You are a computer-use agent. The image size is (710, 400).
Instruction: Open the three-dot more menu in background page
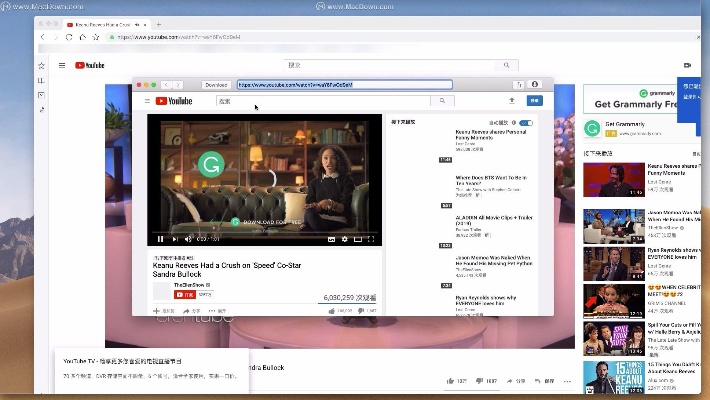click(x=567, y=381)
